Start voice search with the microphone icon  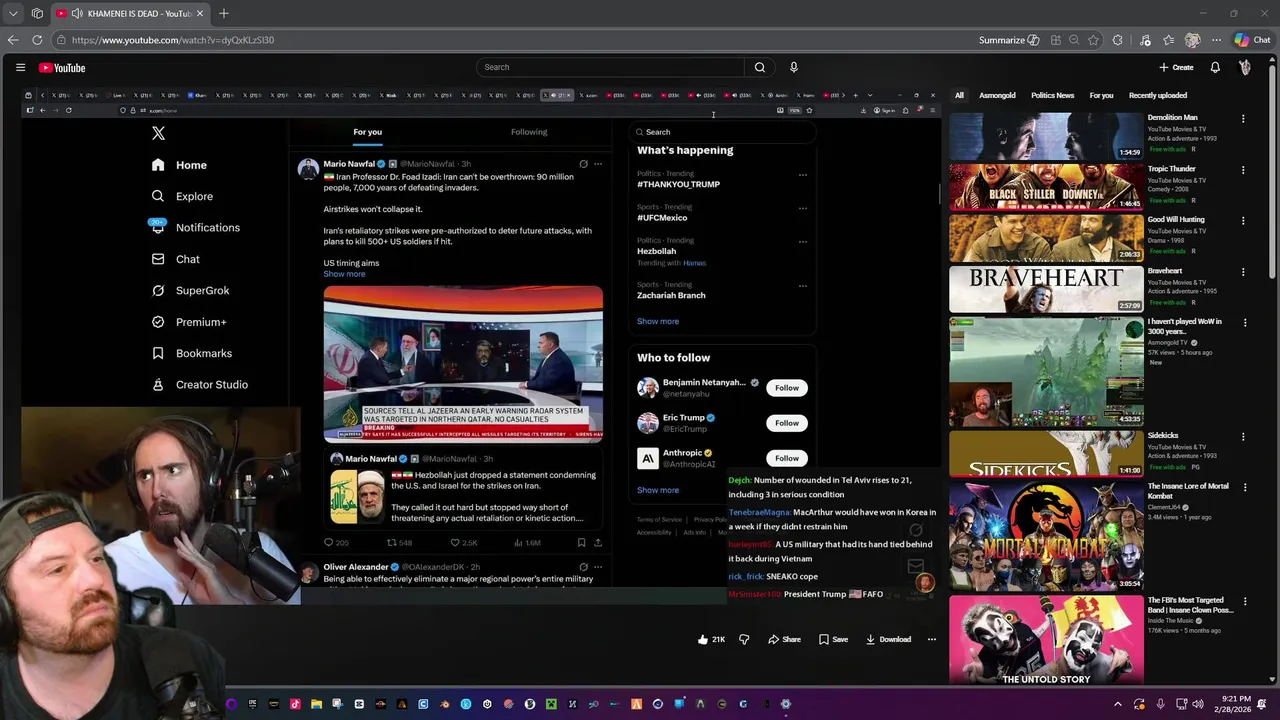[794, 67]
